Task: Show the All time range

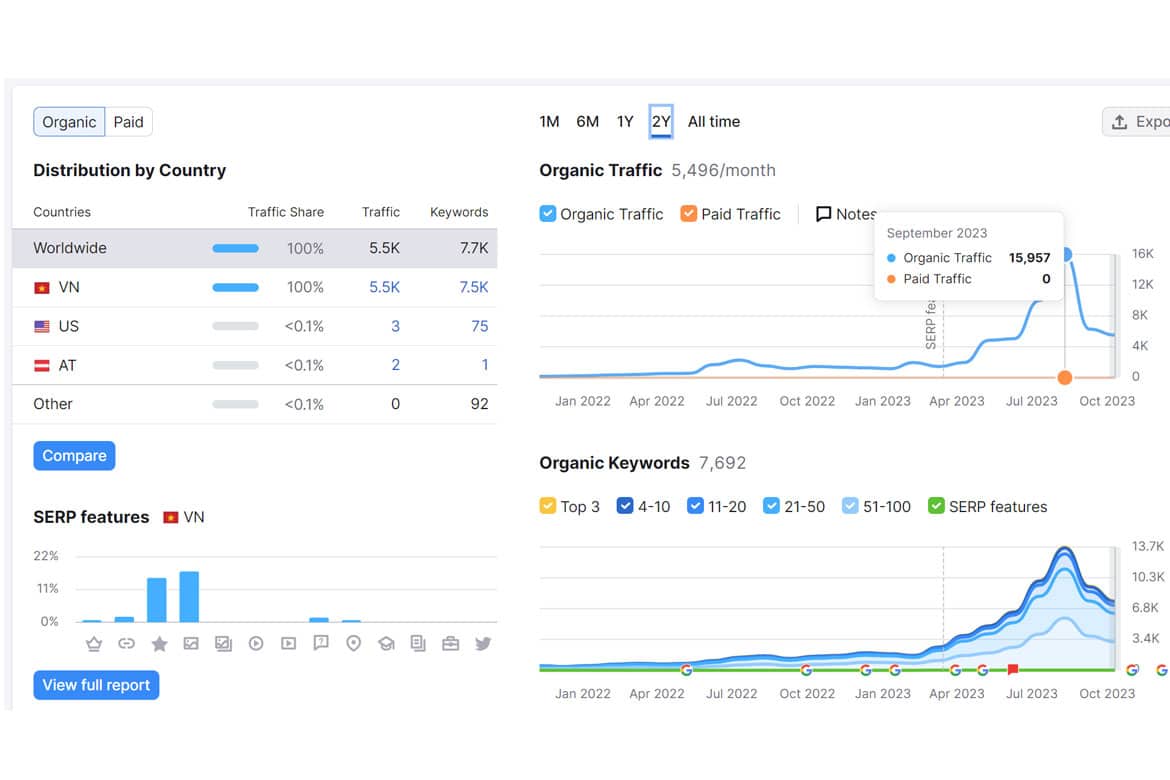Action: [714, 122]
